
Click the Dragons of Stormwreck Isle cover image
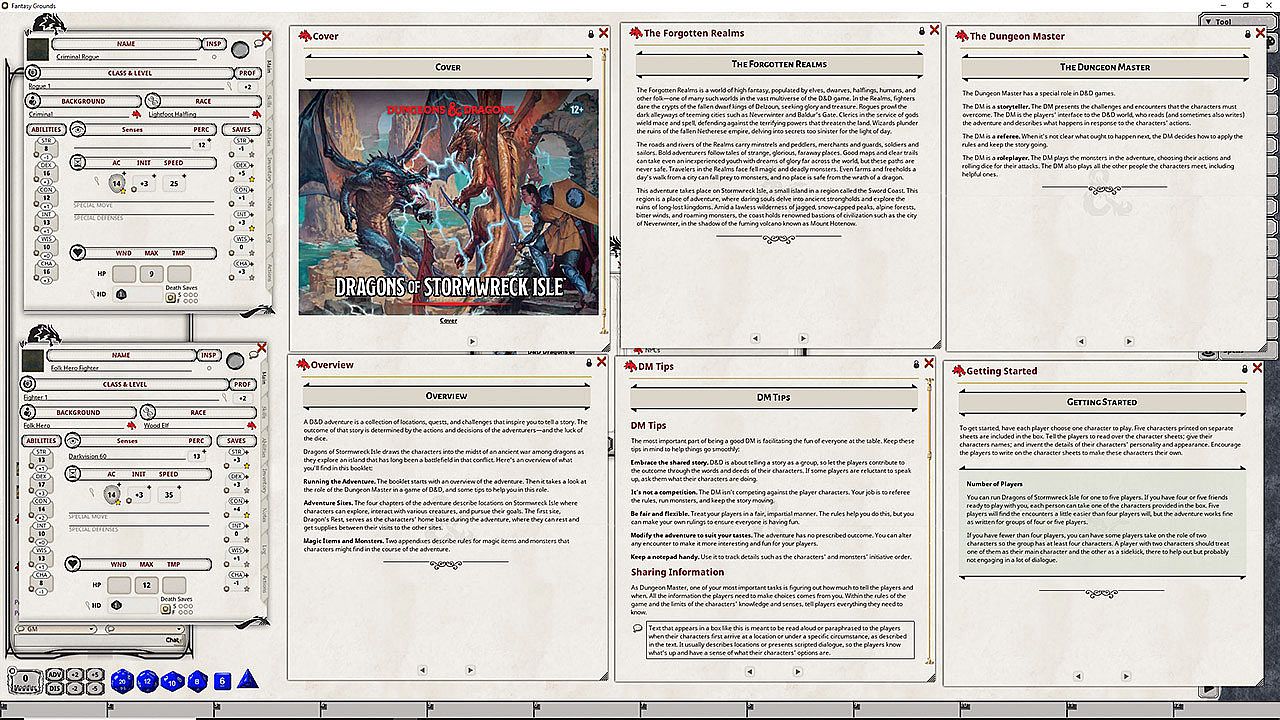tap(448, 201)
